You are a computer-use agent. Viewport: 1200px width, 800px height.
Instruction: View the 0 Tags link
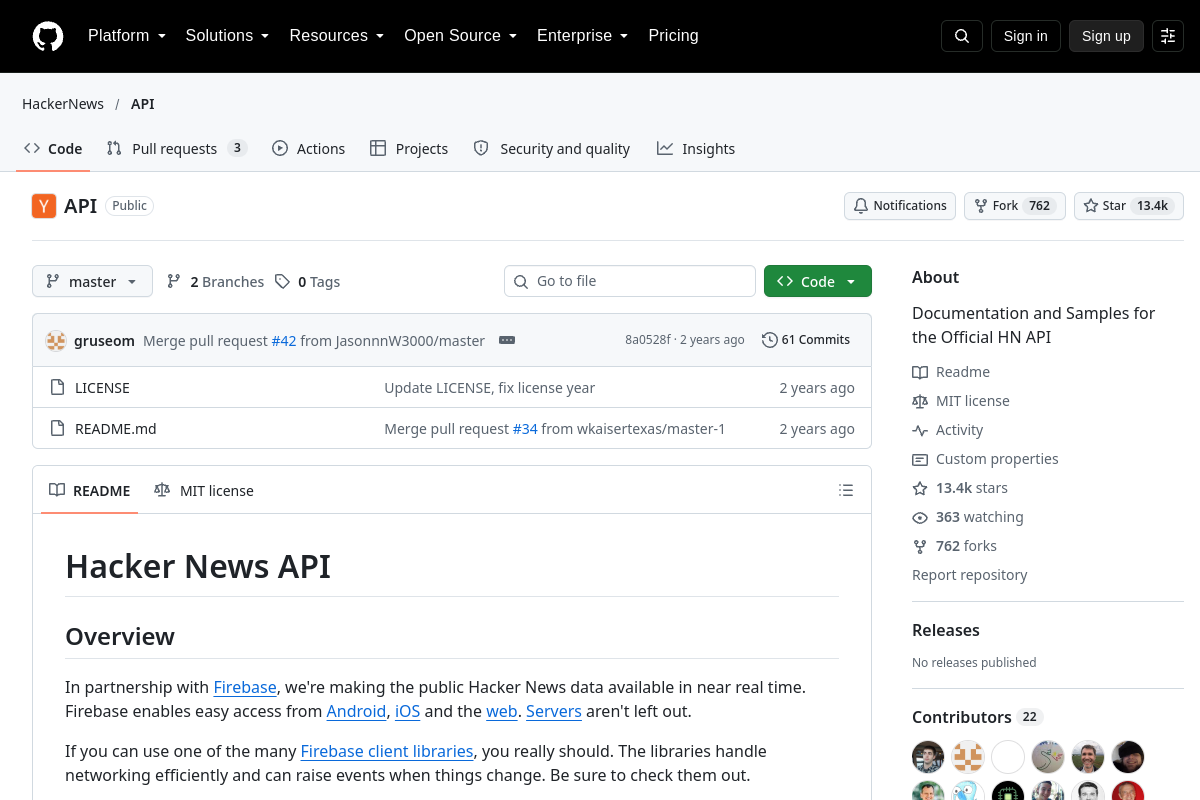point(308,282)
